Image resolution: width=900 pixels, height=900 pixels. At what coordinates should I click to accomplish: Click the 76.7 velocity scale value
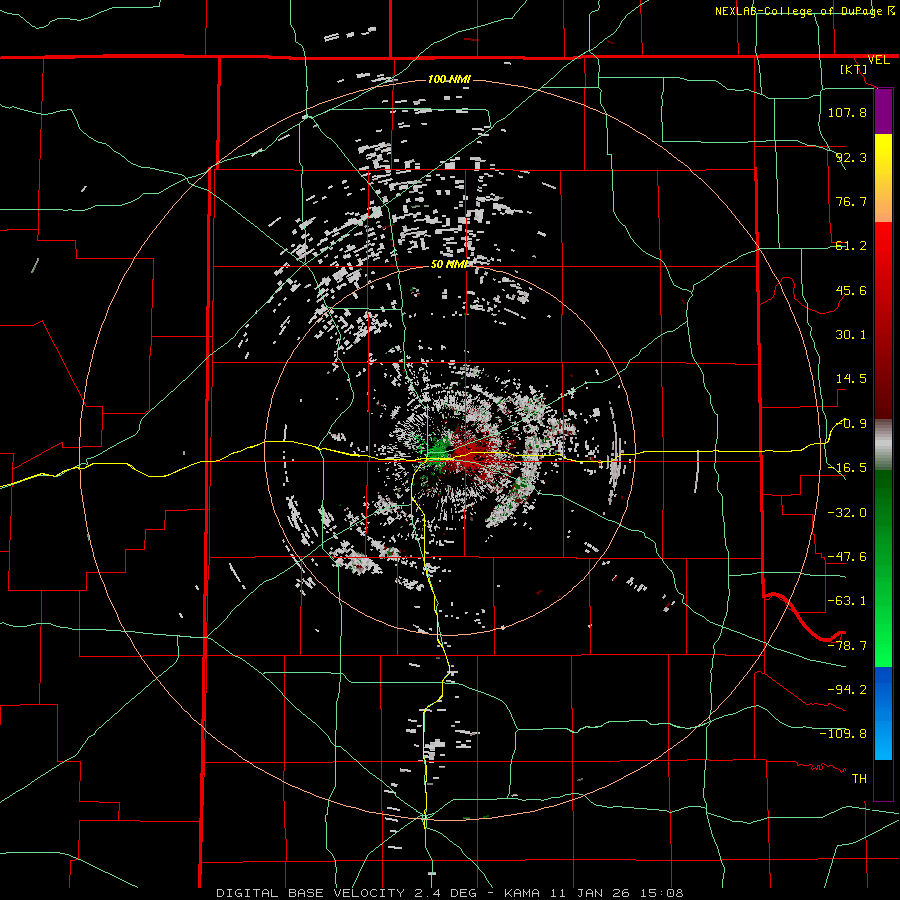tap(851, 201)
